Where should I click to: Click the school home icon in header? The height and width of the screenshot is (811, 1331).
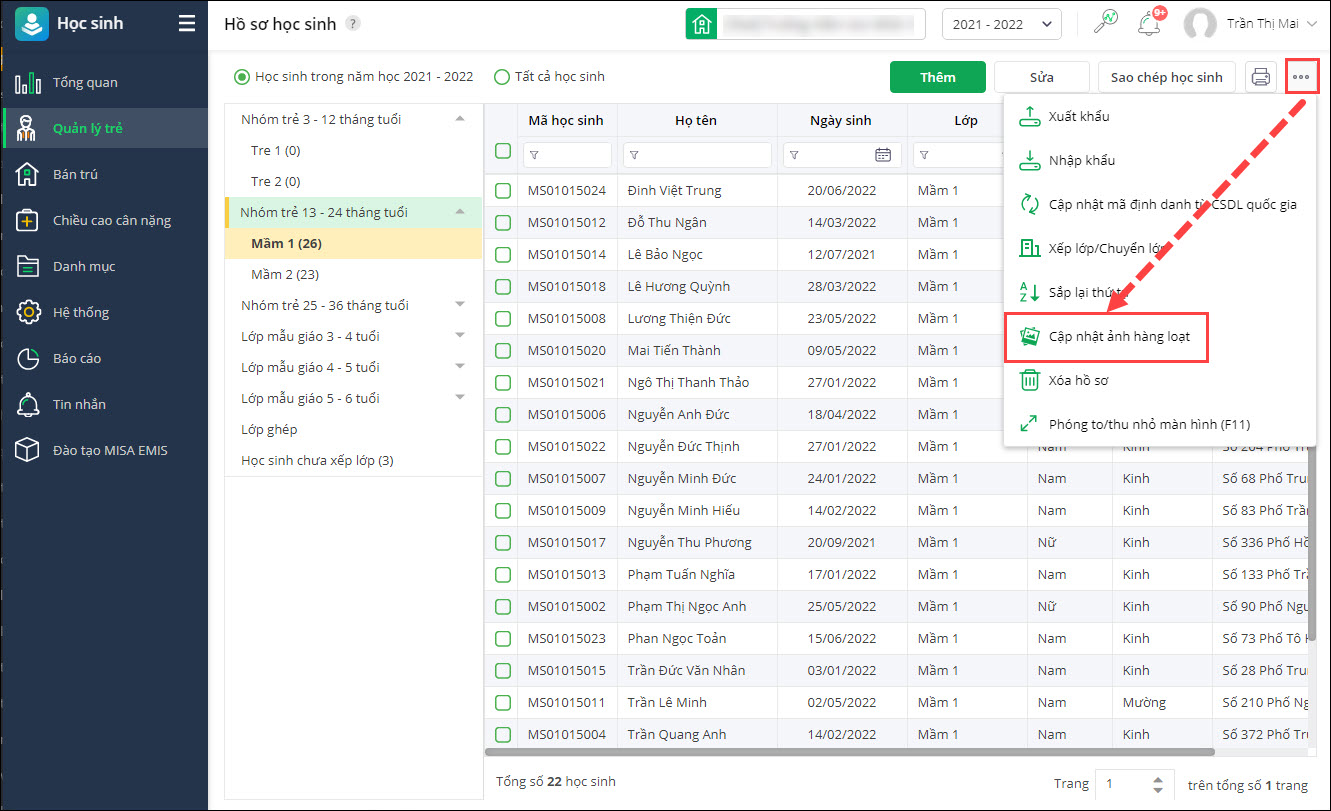pyautogui.click(x=700, y=24)
